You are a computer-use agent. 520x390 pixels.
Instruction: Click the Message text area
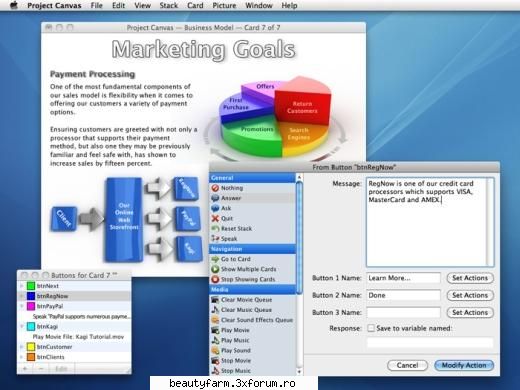tap(430, 222)
